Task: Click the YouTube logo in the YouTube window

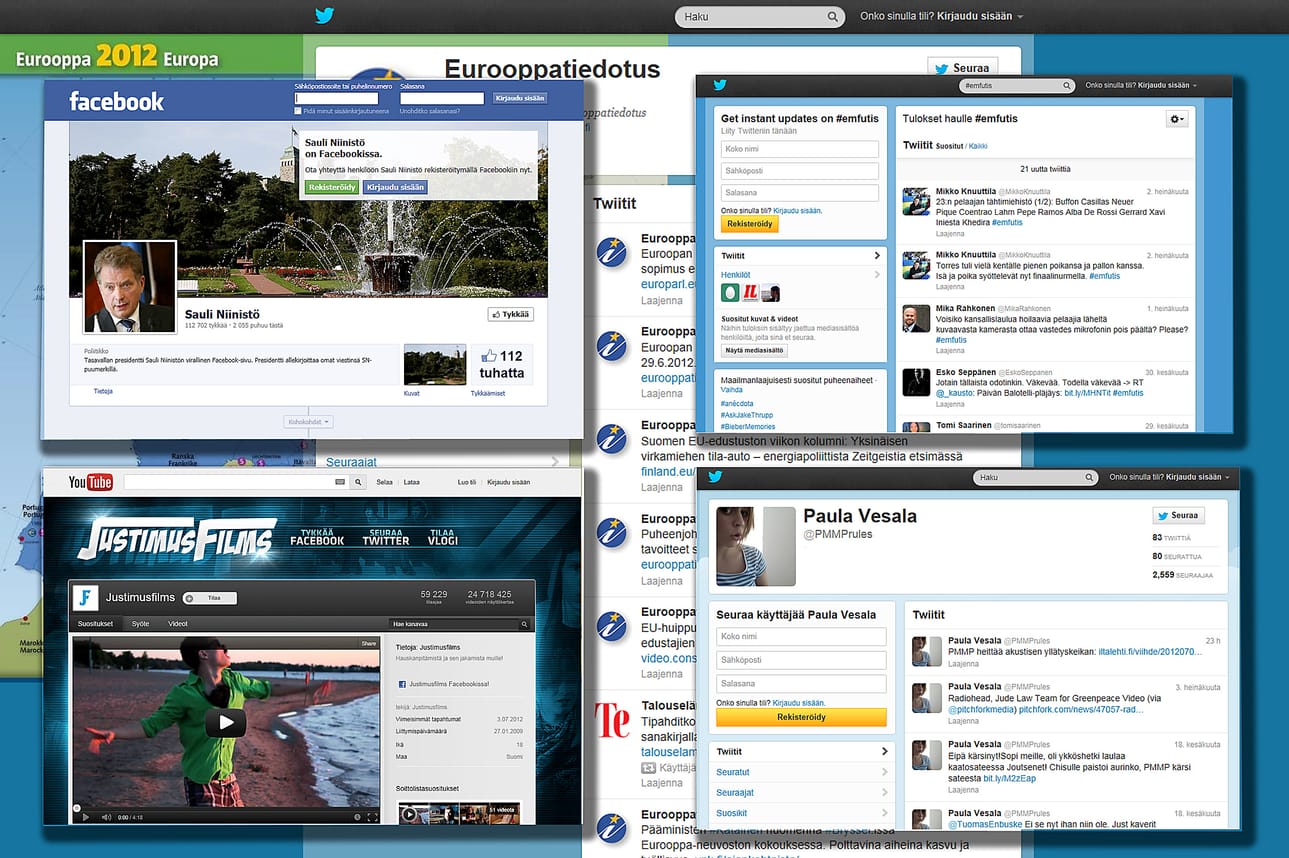Action: pyautogui.click(x=90, y=483)
